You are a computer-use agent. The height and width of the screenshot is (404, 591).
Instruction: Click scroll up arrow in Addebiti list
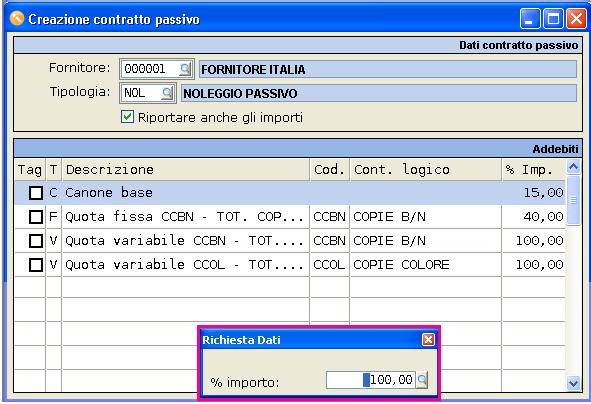pyautogui.click(x=573, y=167)
